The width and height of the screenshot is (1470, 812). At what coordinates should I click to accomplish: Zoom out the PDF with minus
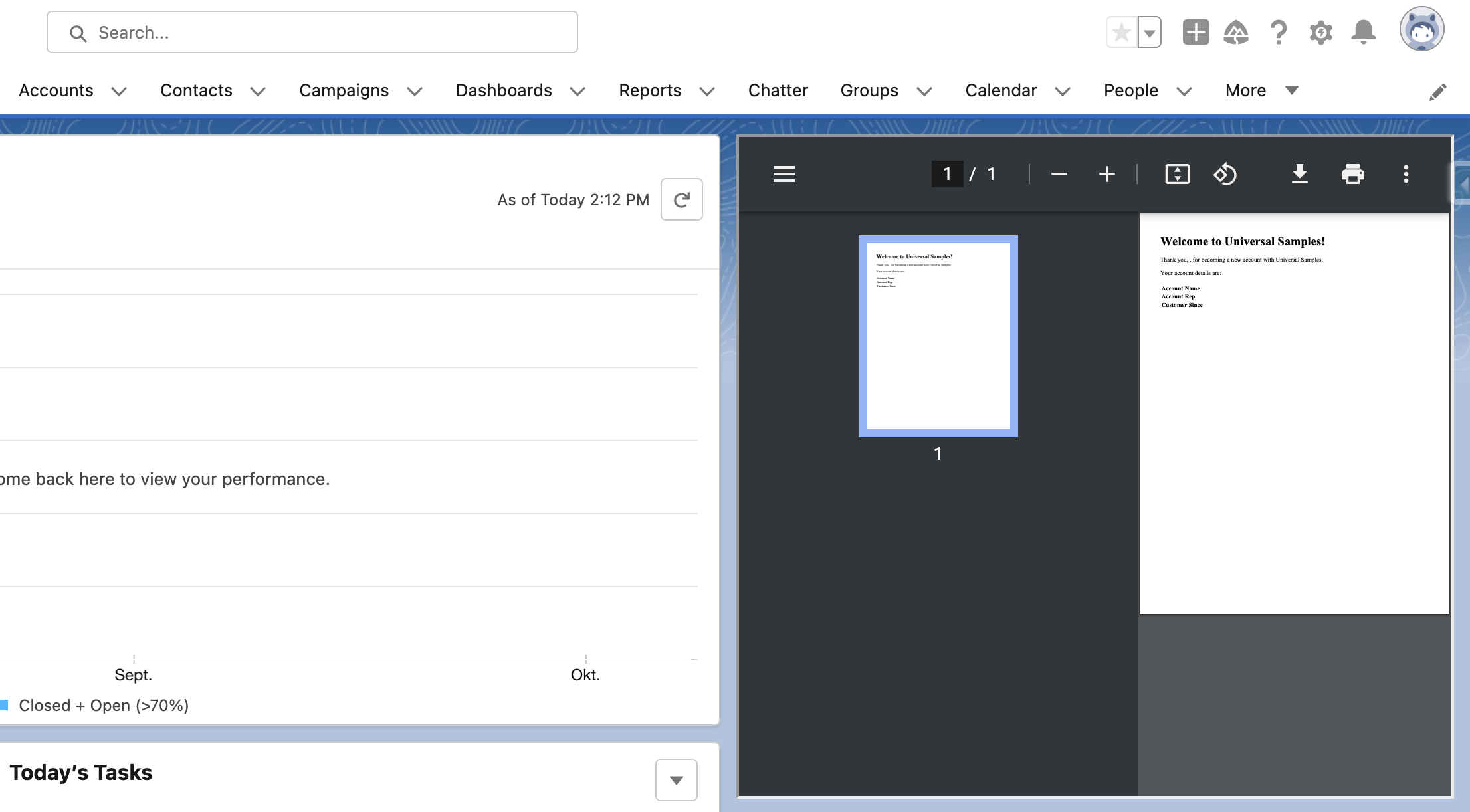[x=1059, y=174]
